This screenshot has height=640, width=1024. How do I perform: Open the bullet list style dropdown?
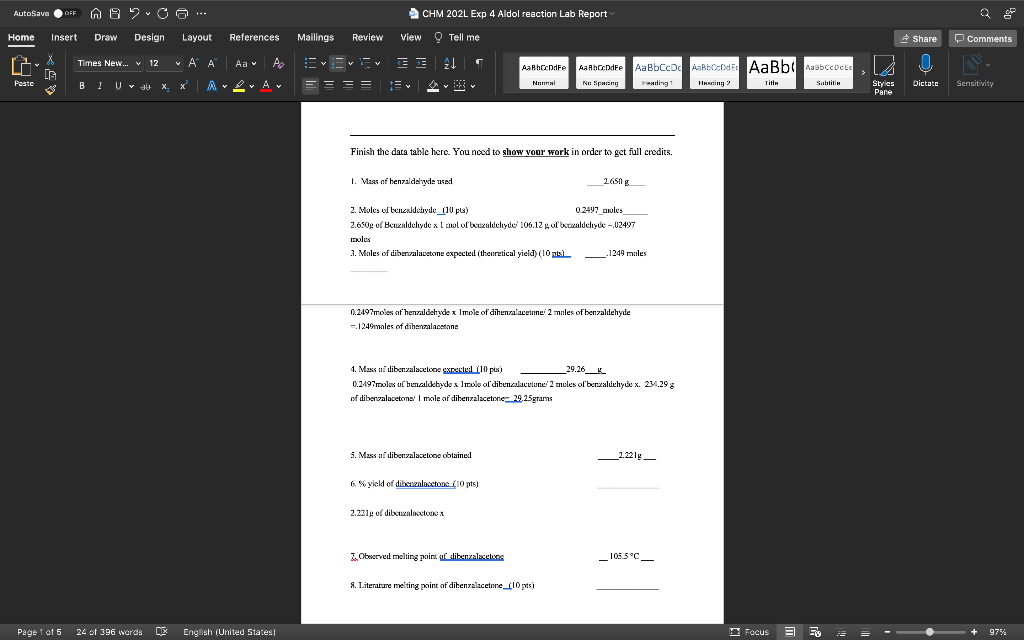(x=324, y=63)
